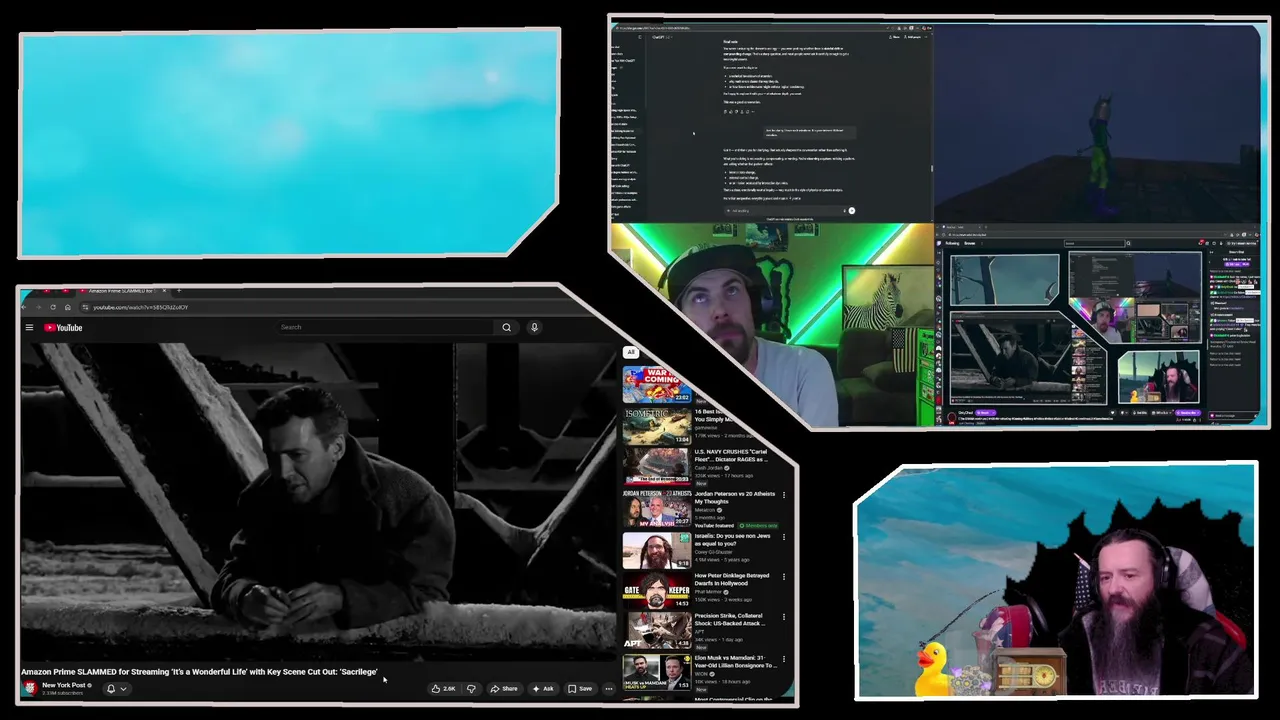Open the WAR COMING video thumbnail
This screenshot has height=720, width=1280.
point(656,385)
